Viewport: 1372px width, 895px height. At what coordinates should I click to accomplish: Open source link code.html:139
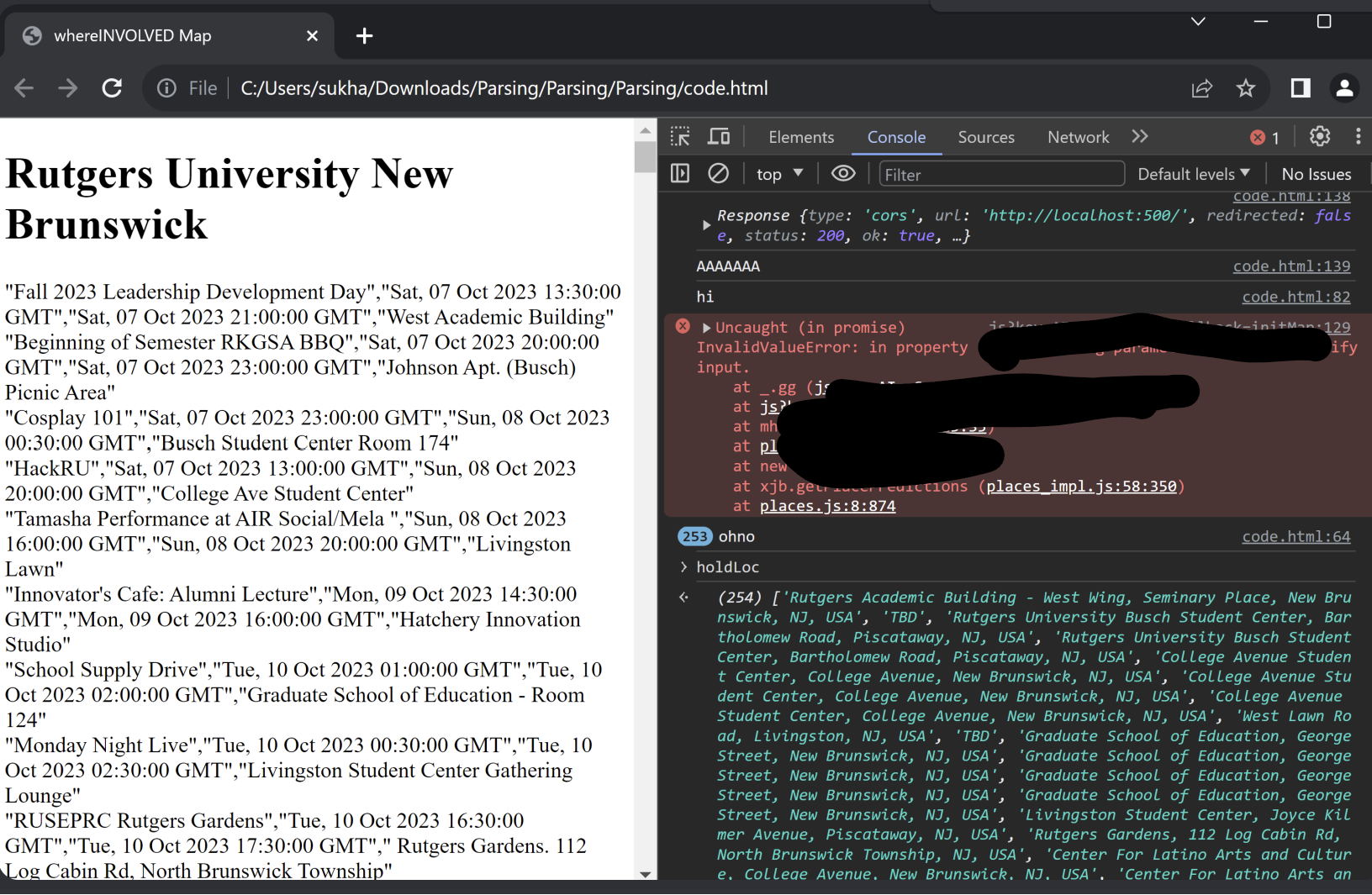(1291, 266)
